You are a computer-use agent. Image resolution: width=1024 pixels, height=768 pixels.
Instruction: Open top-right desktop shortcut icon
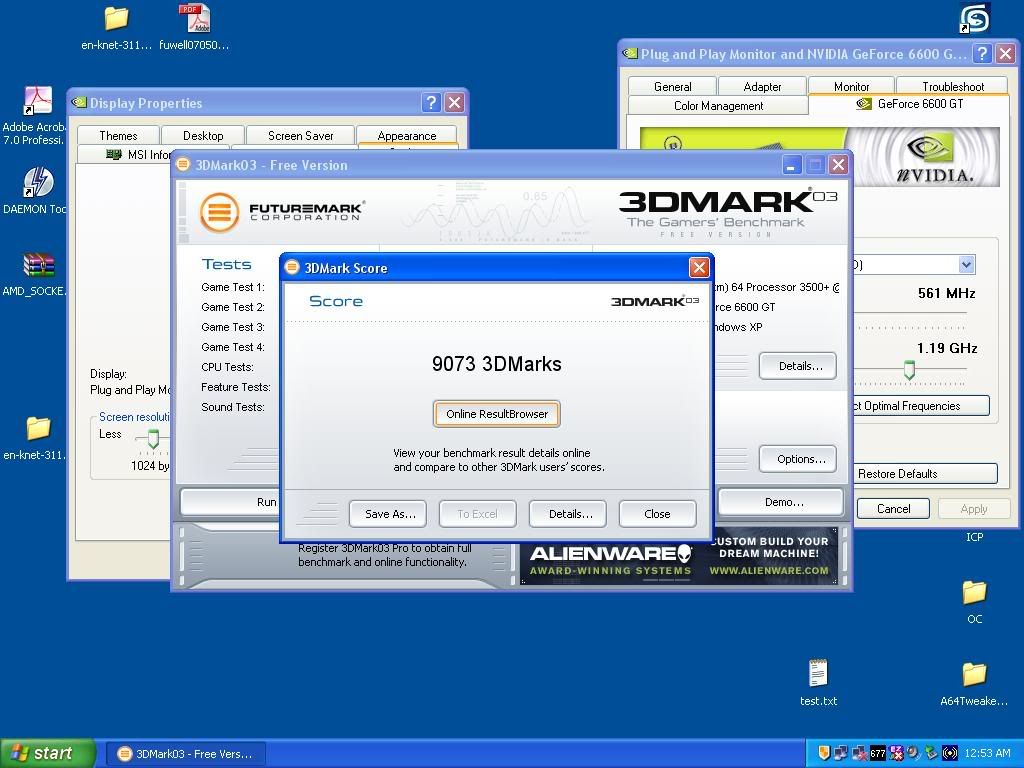(x=974, y=18)
